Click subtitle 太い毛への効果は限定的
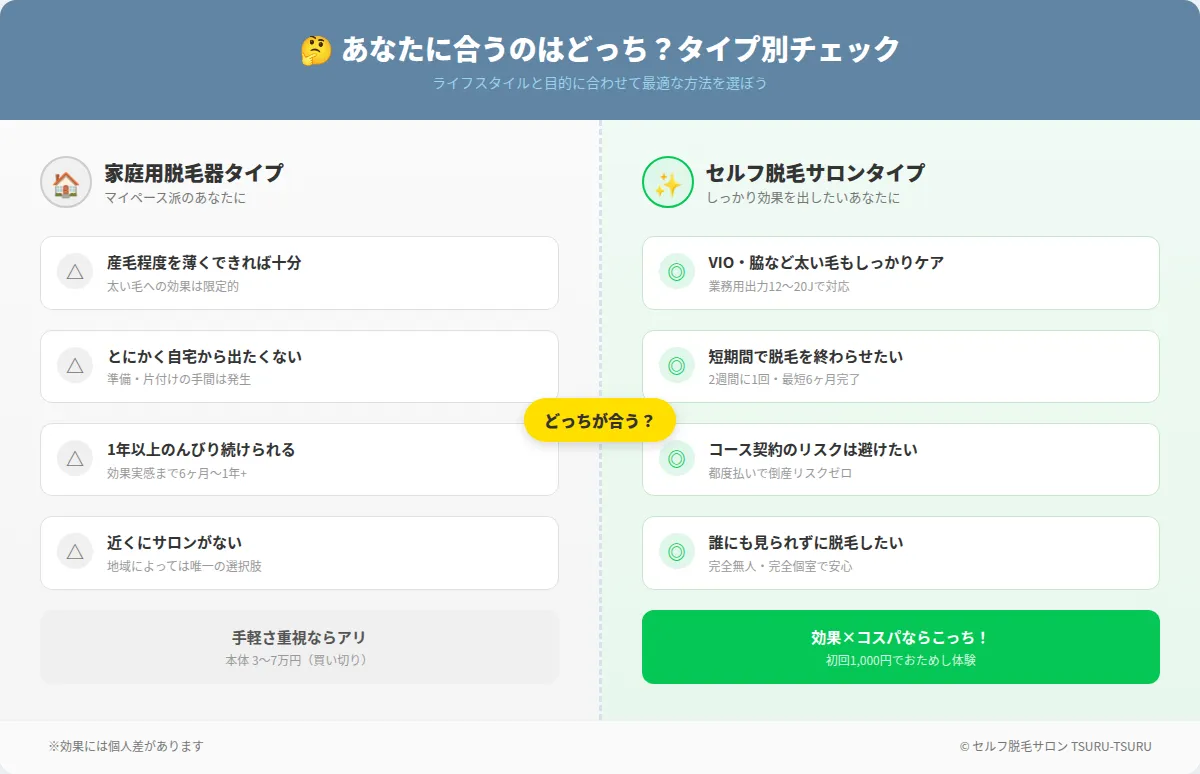This screenshot has height=774, width=1200. point(173,286)
